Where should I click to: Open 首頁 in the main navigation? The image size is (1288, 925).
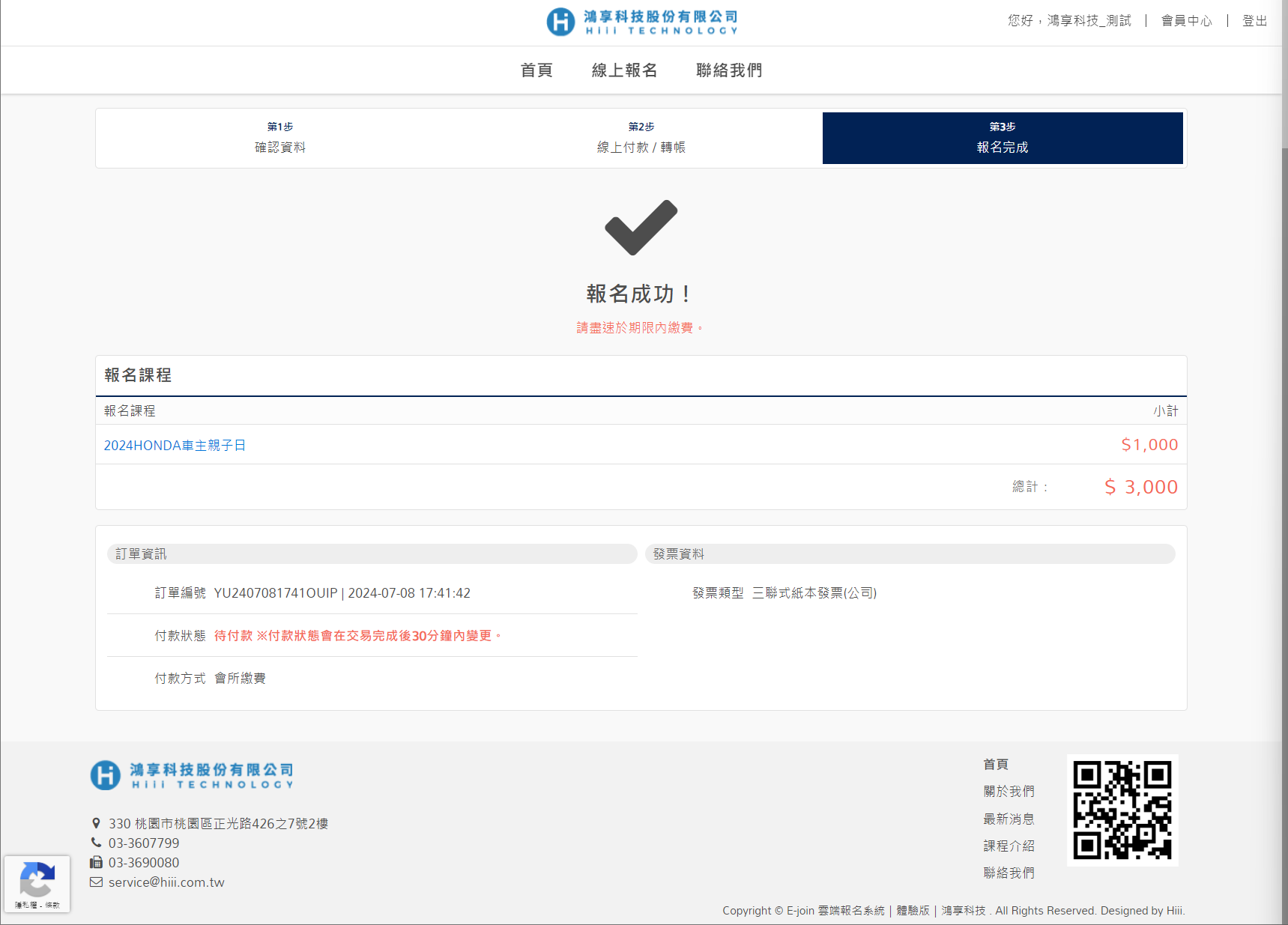536,70
